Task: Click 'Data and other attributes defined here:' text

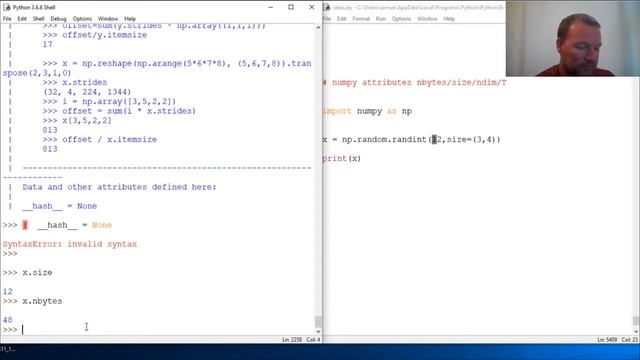Action: 119,187
